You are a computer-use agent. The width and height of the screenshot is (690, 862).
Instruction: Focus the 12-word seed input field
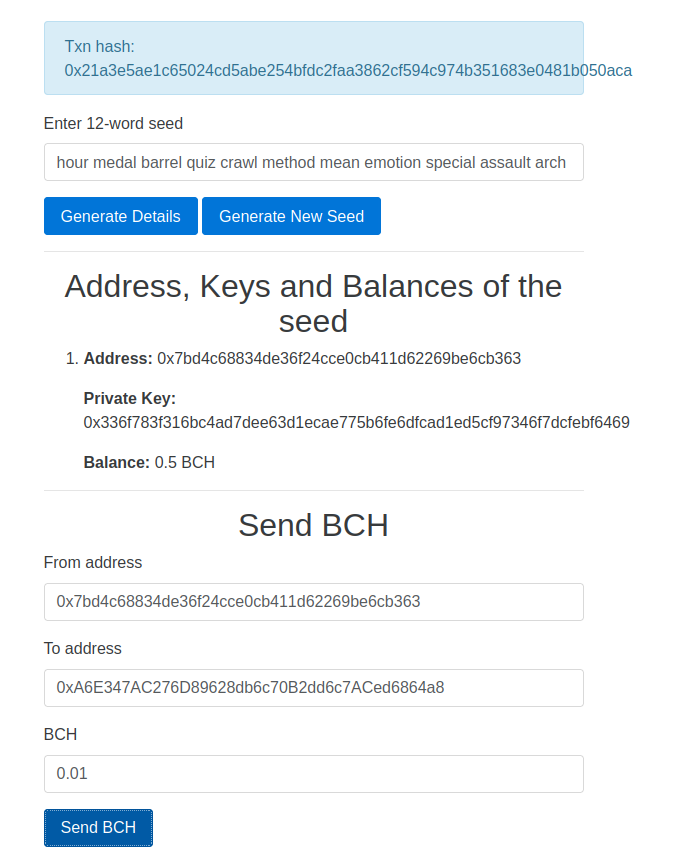pyautogui.click(x=313, y=162)
